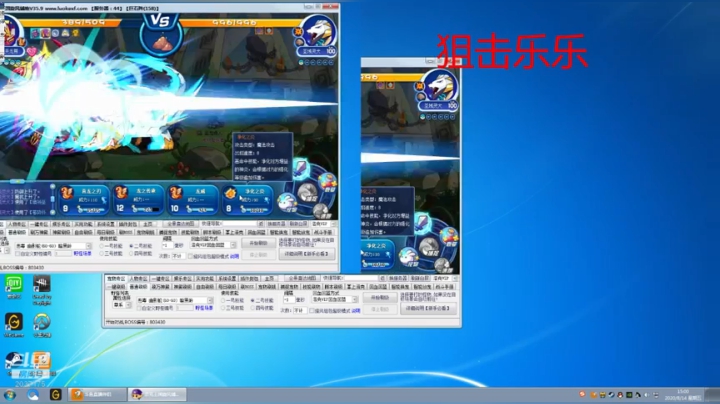The height and width of the screenshot is (404, 720).
Task: Click start farming button in large window panel
Action: coord(258,243)
